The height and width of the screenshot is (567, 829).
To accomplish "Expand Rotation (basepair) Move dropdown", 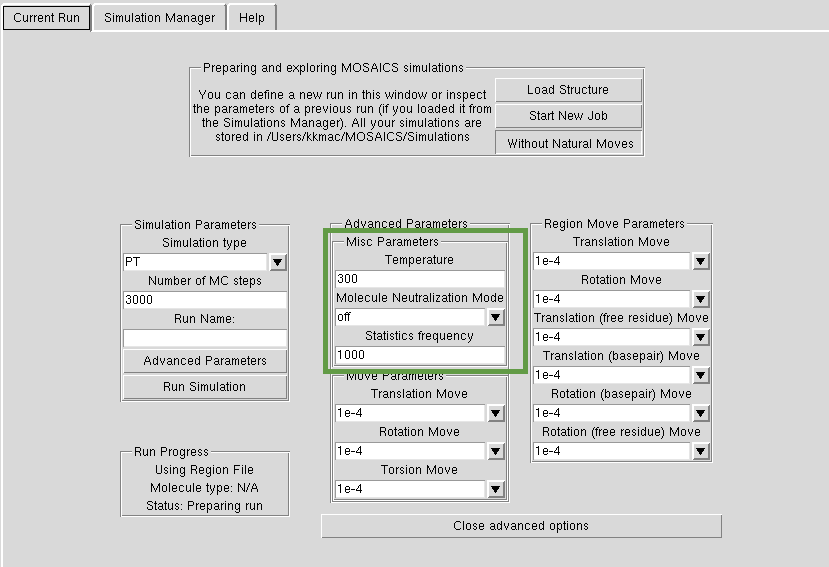I will (701, 413).
